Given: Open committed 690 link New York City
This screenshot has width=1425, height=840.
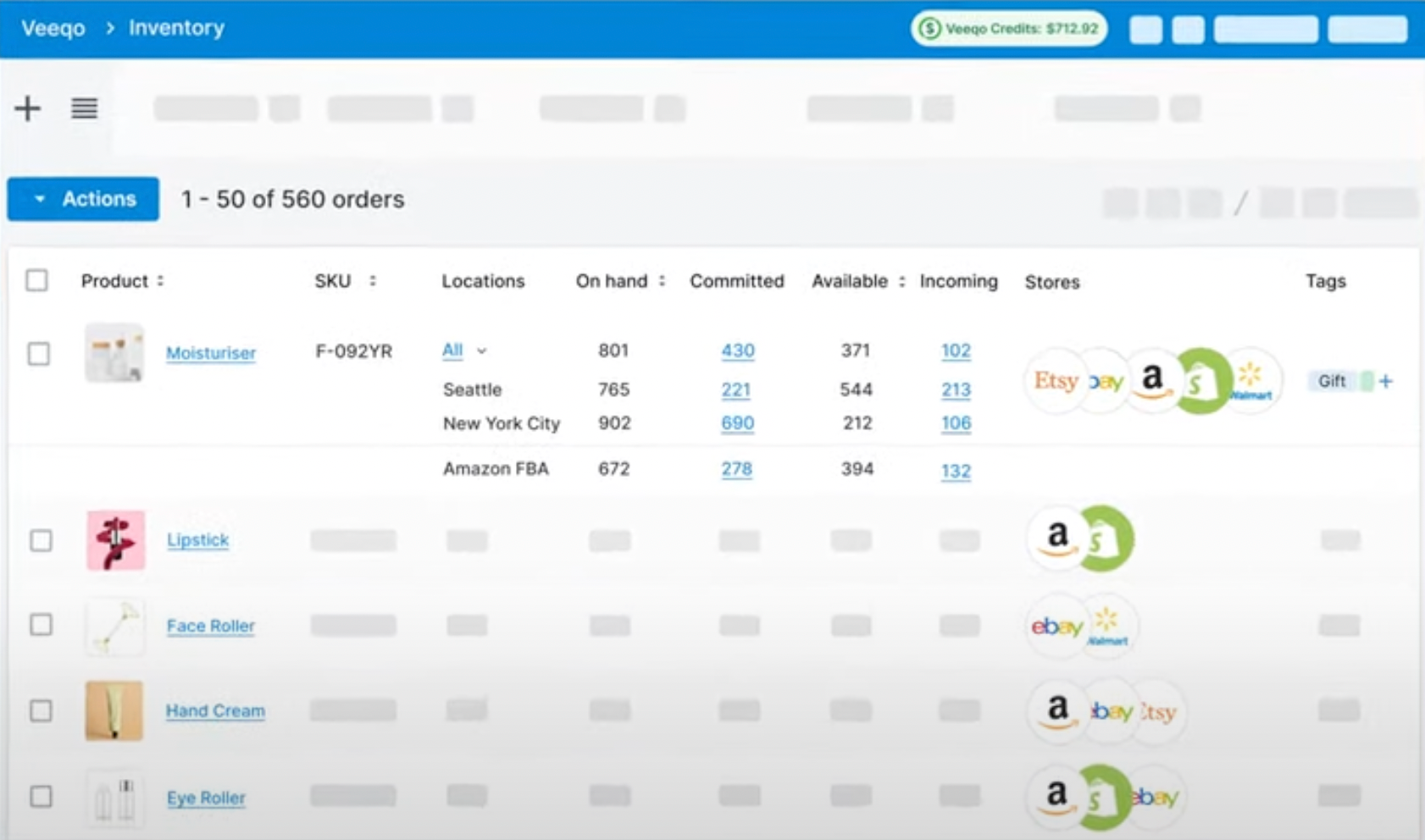Looking at the screenshot, I should click(x=737, y=423).
